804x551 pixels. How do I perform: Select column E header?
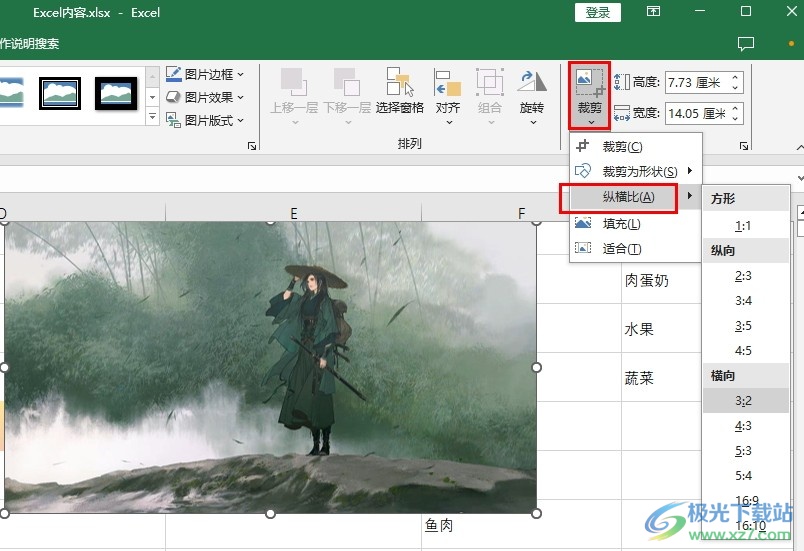(x=293, y=212)
